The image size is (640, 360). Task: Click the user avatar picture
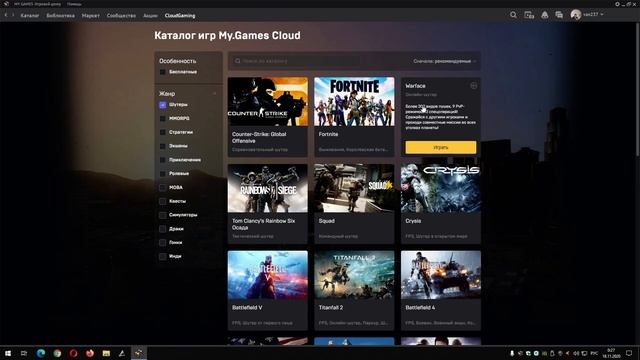[x=576, y=15]
